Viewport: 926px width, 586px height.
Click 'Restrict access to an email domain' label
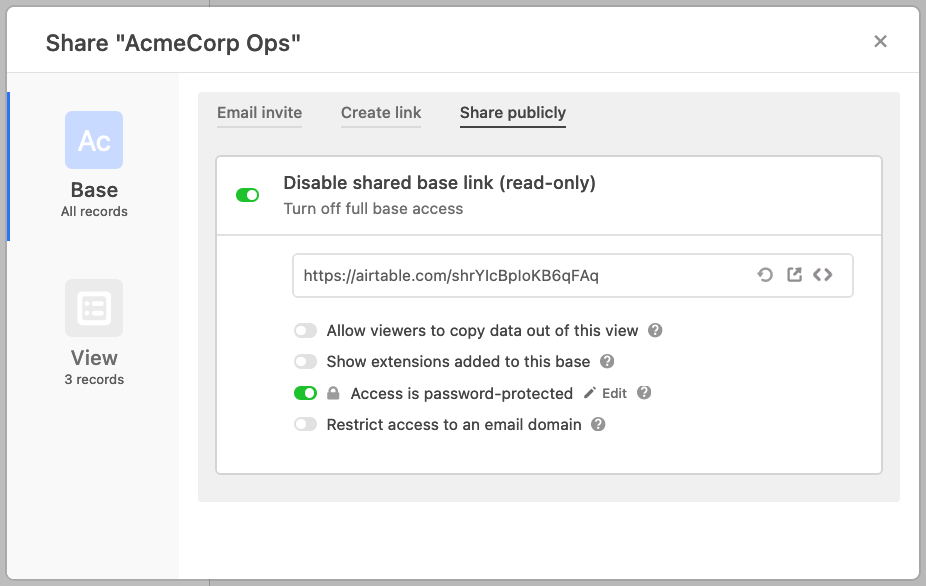pos(454,425)
